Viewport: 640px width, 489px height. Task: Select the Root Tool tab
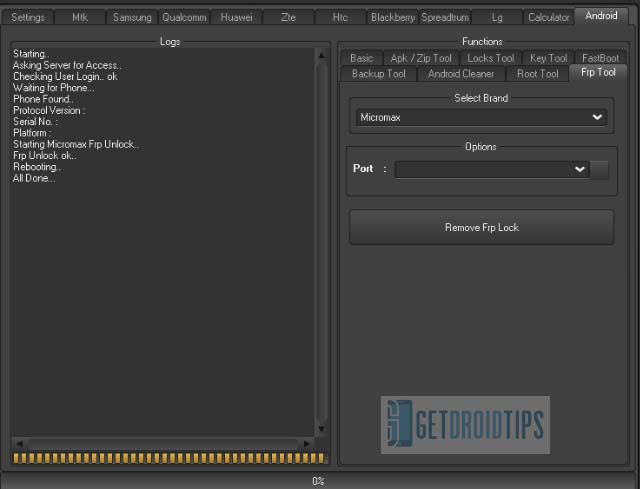538,74
